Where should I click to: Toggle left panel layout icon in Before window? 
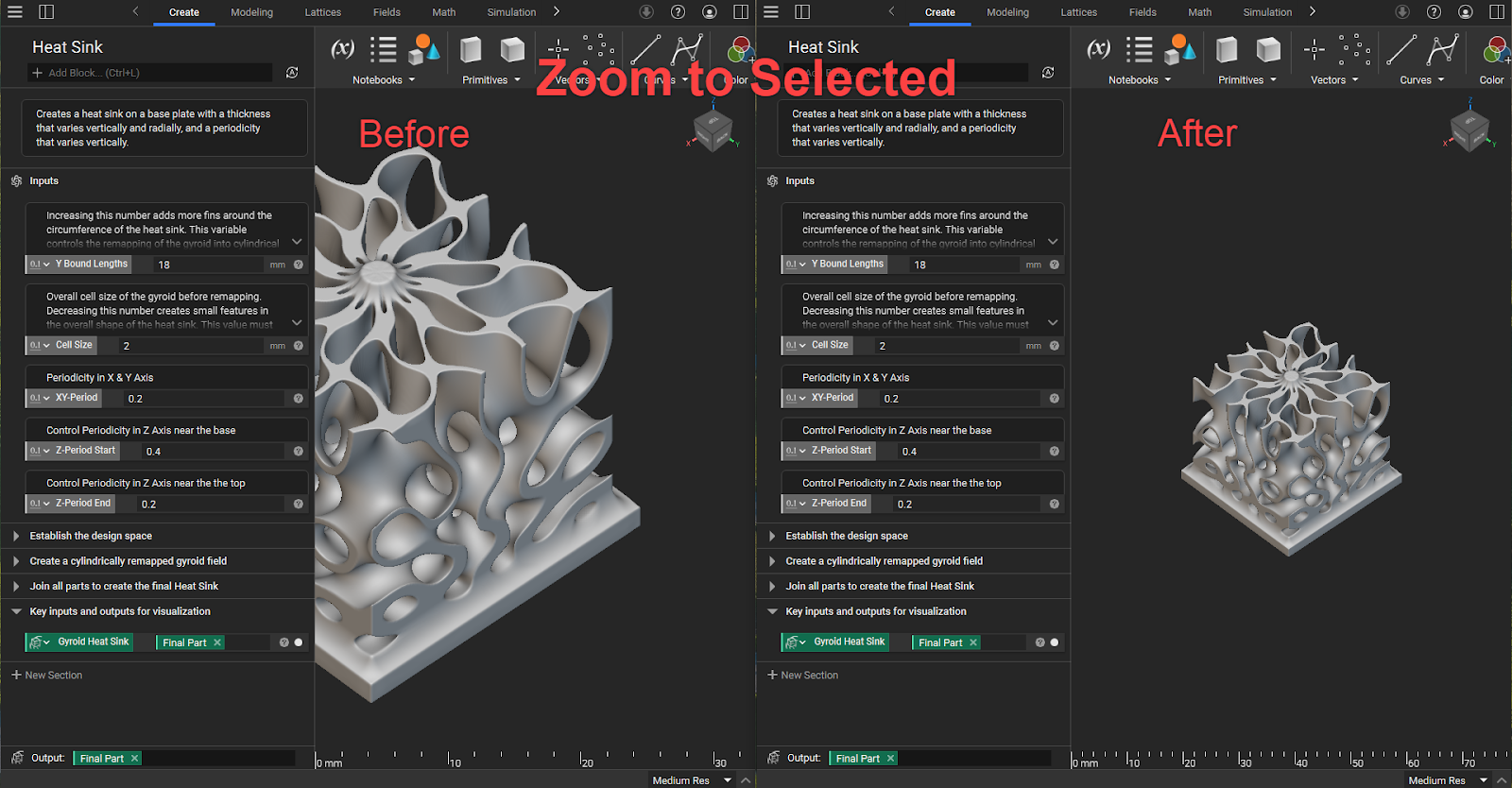click(46, 12)
